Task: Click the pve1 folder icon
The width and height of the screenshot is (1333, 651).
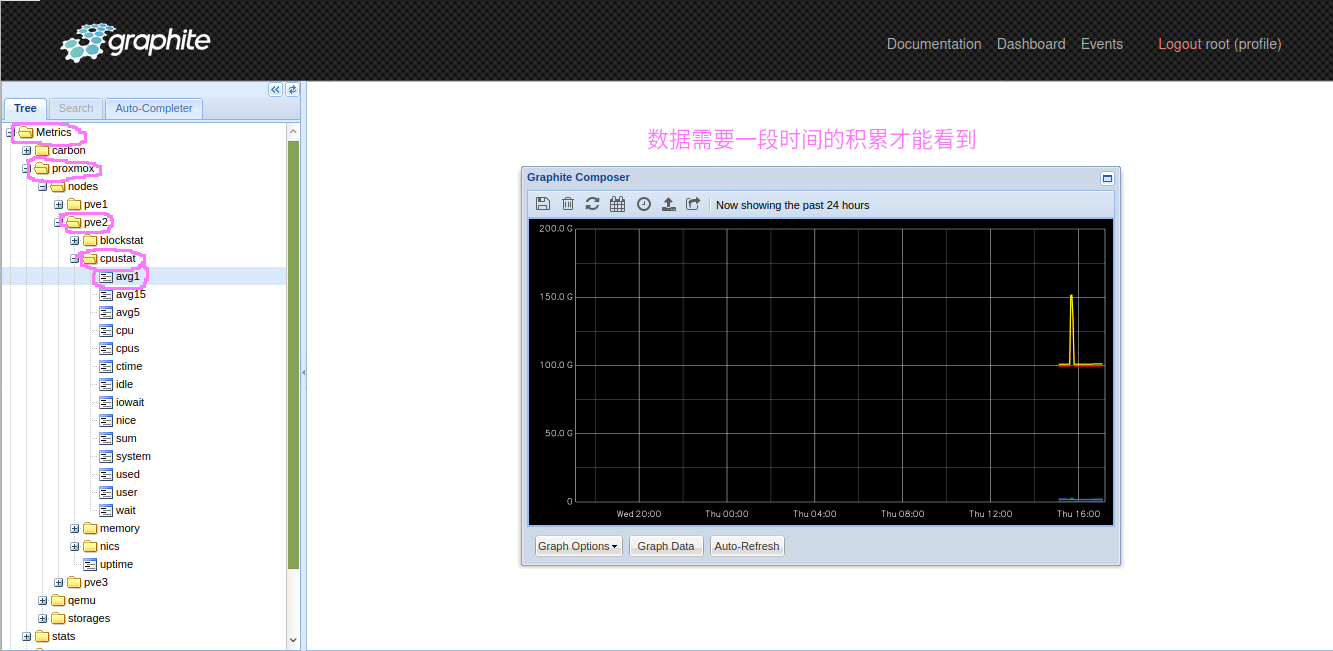Action: (x=74, y=204)
